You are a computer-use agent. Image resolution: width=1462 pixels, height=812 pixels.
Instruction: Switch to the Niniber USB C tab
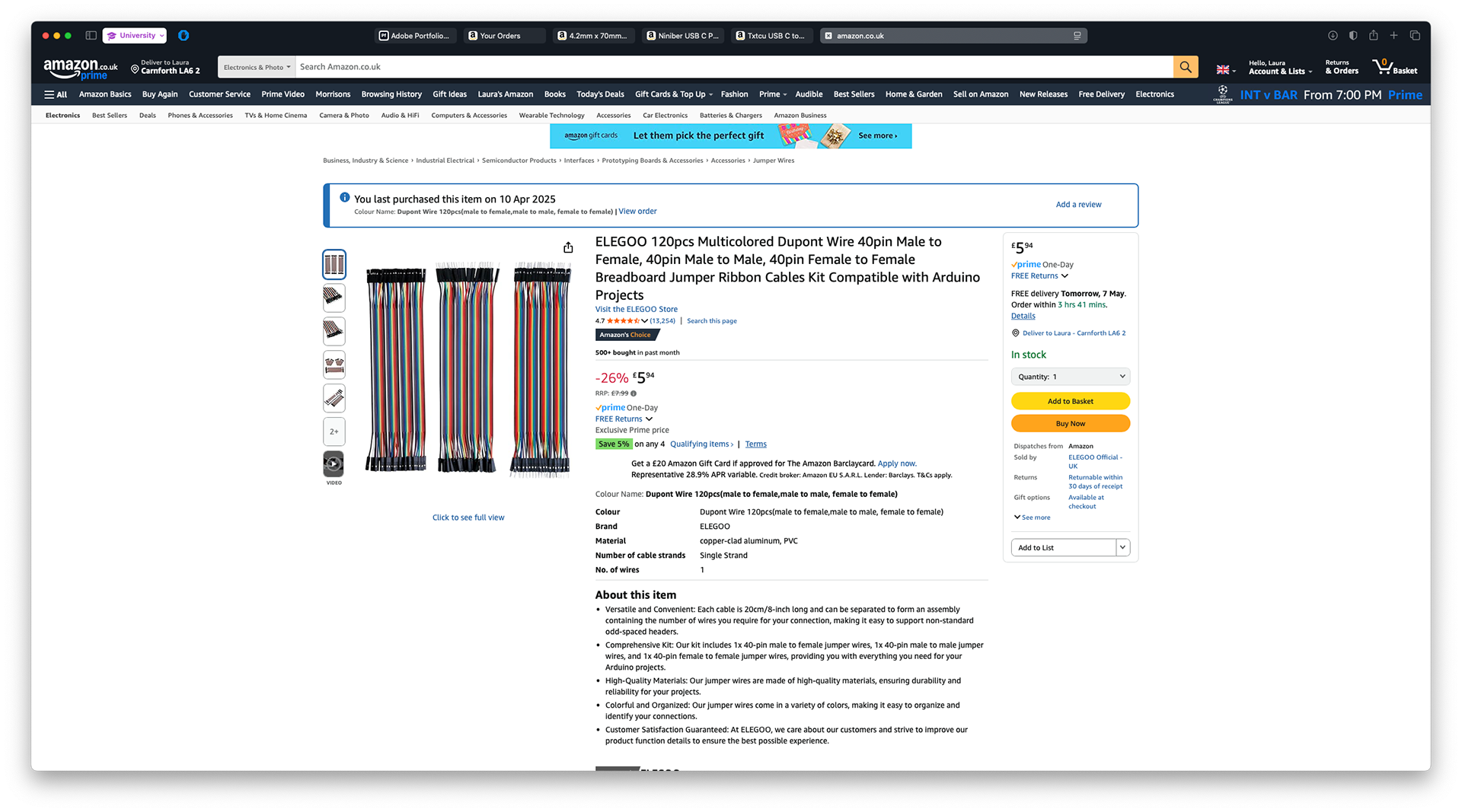point(682,36)
